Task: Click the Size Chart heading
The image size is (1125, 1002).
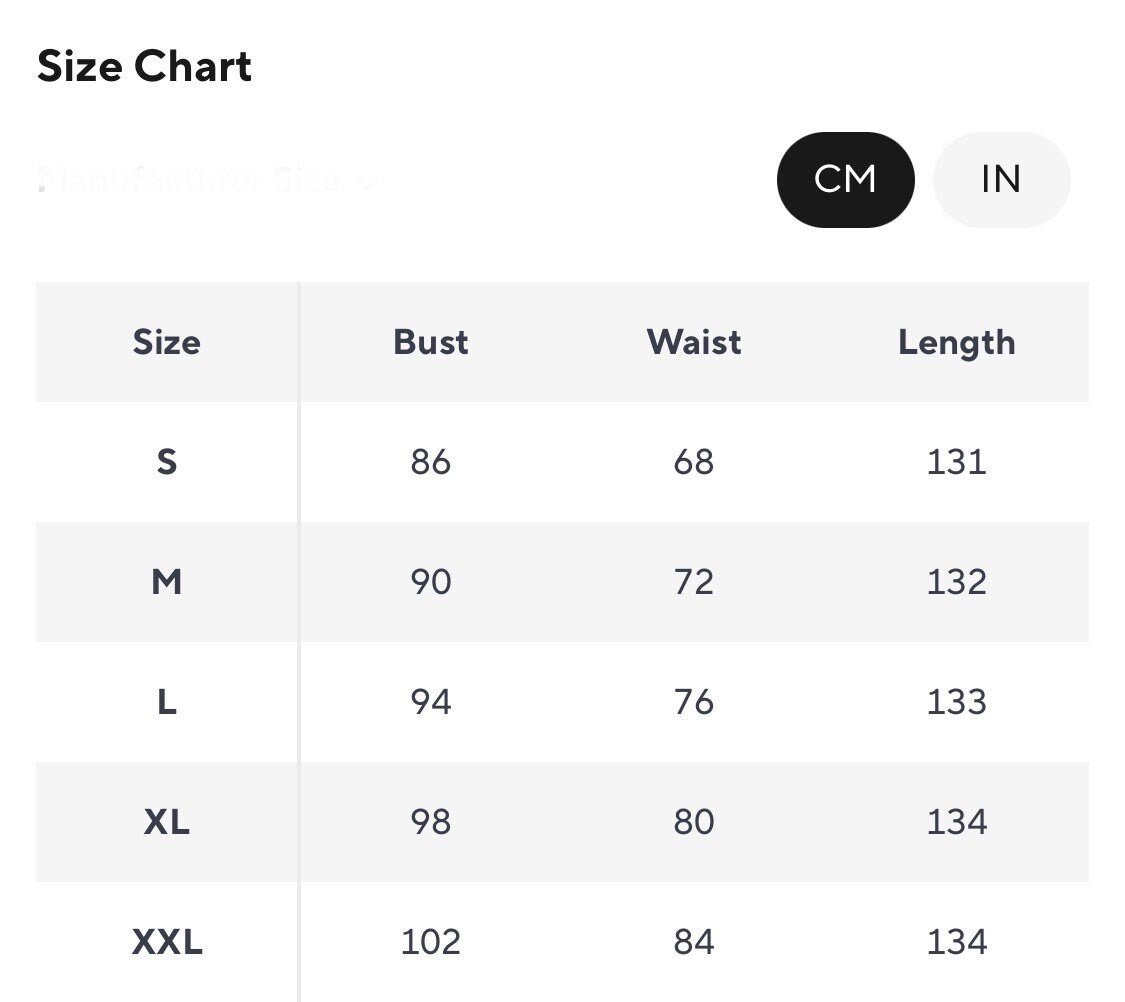Action: (x=144, y=67)
